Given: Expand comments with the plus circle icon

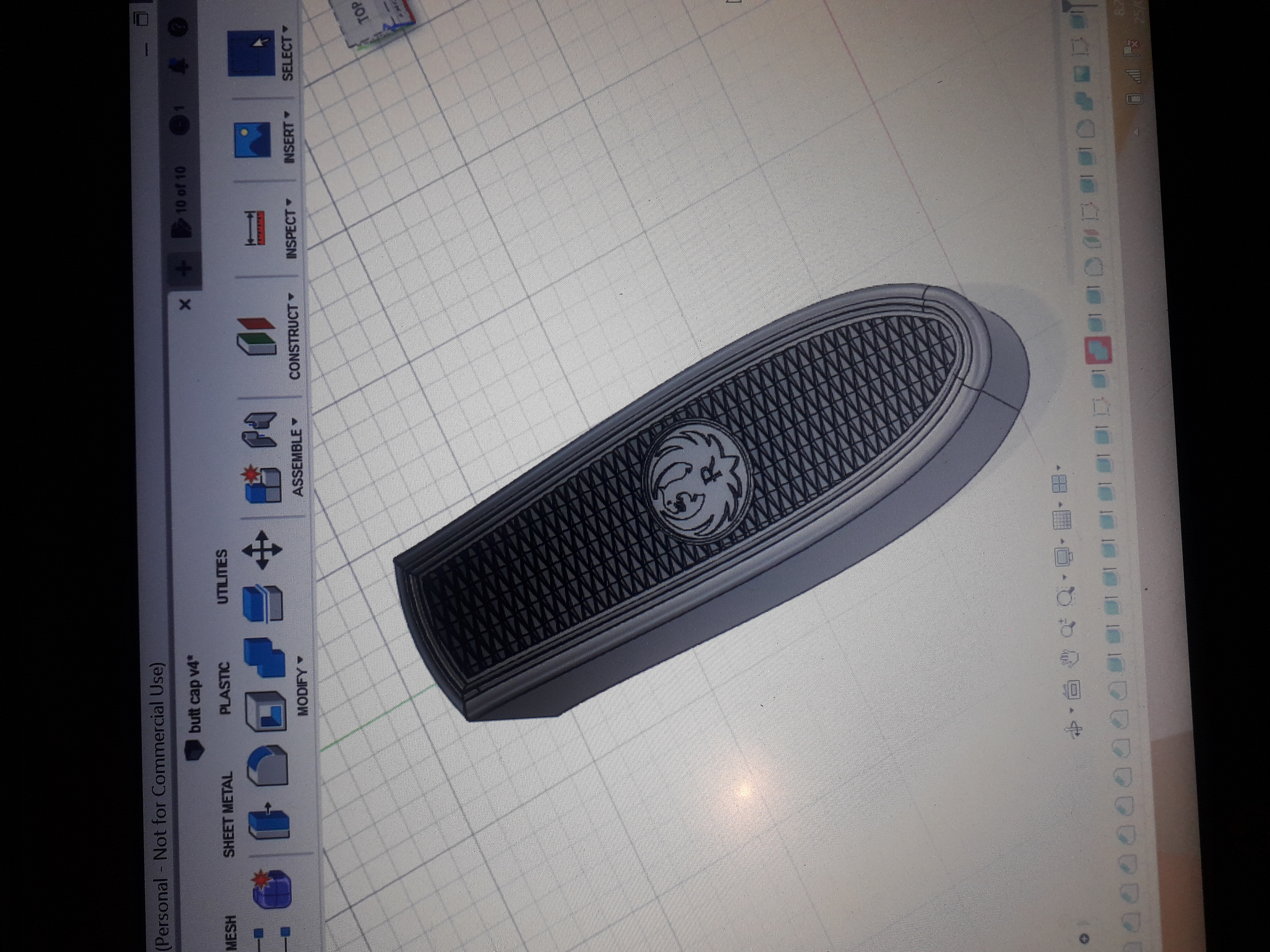Looking at the screenshot, I should (1084, 938).
